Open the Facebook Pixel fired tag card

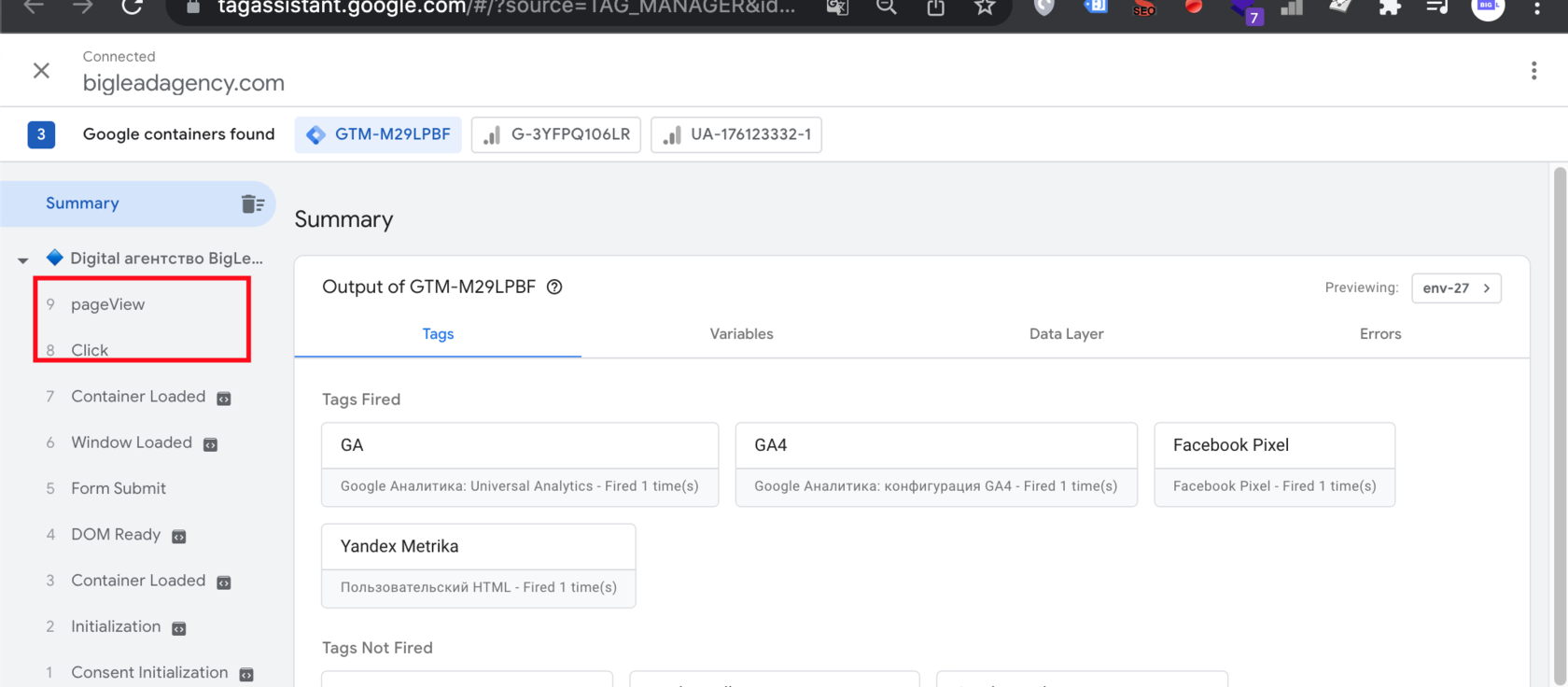[x=1274, y=464]
